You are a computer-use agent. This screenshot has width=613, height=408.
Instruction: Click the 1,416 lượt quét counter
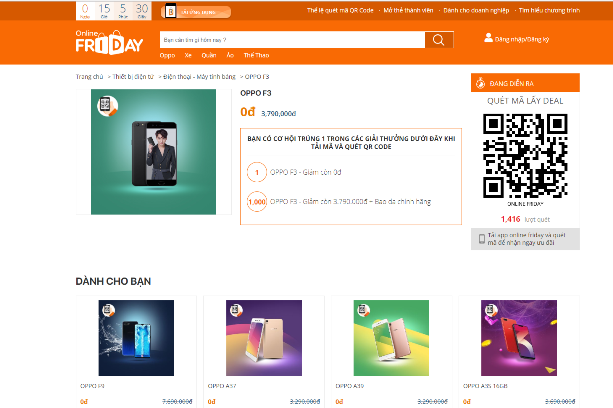pyautogui.click(x=525, y=219)
